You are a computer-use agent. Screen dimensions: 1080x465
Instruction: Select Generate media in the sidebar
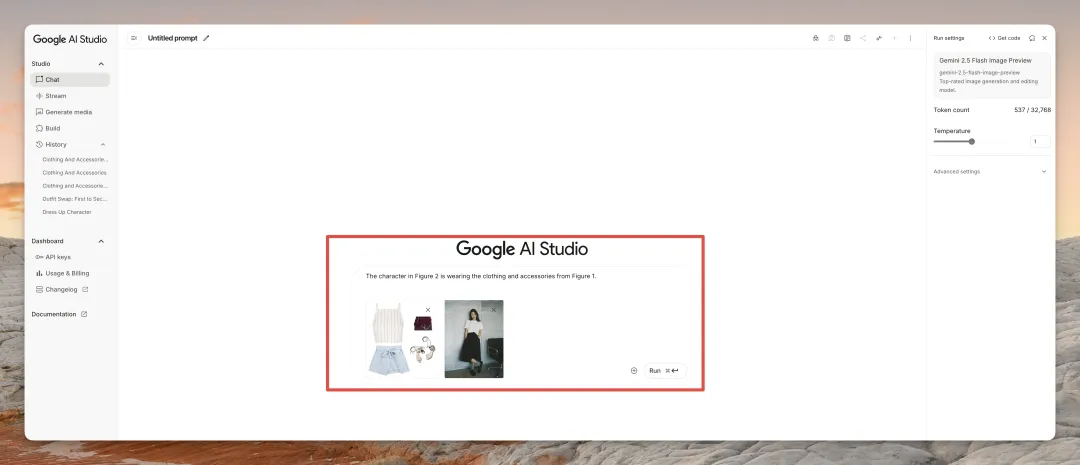pyautogui.click(x=68, y=112)
